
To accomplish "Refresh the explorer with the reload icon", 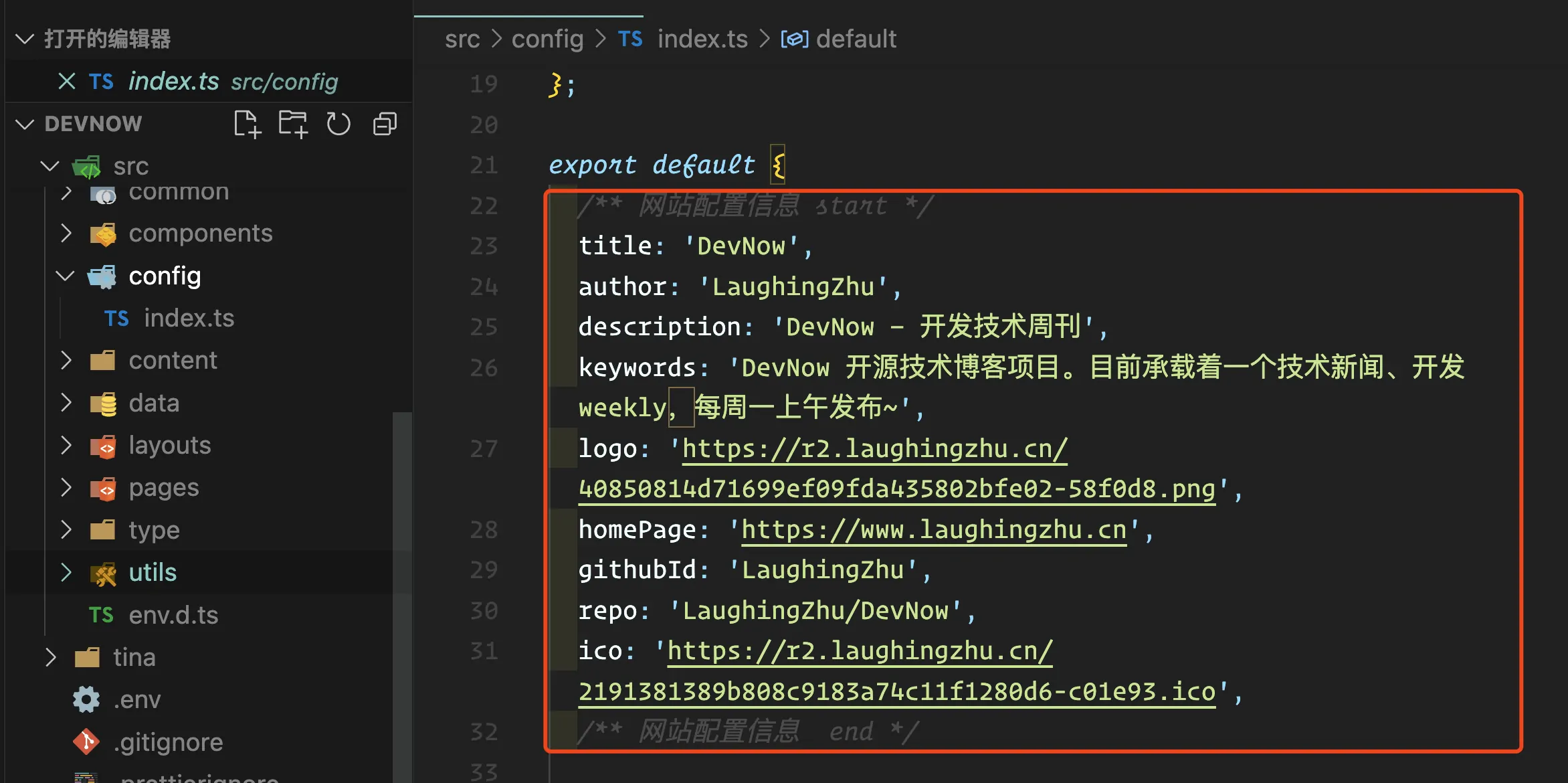I will click(x=338, y=124).
